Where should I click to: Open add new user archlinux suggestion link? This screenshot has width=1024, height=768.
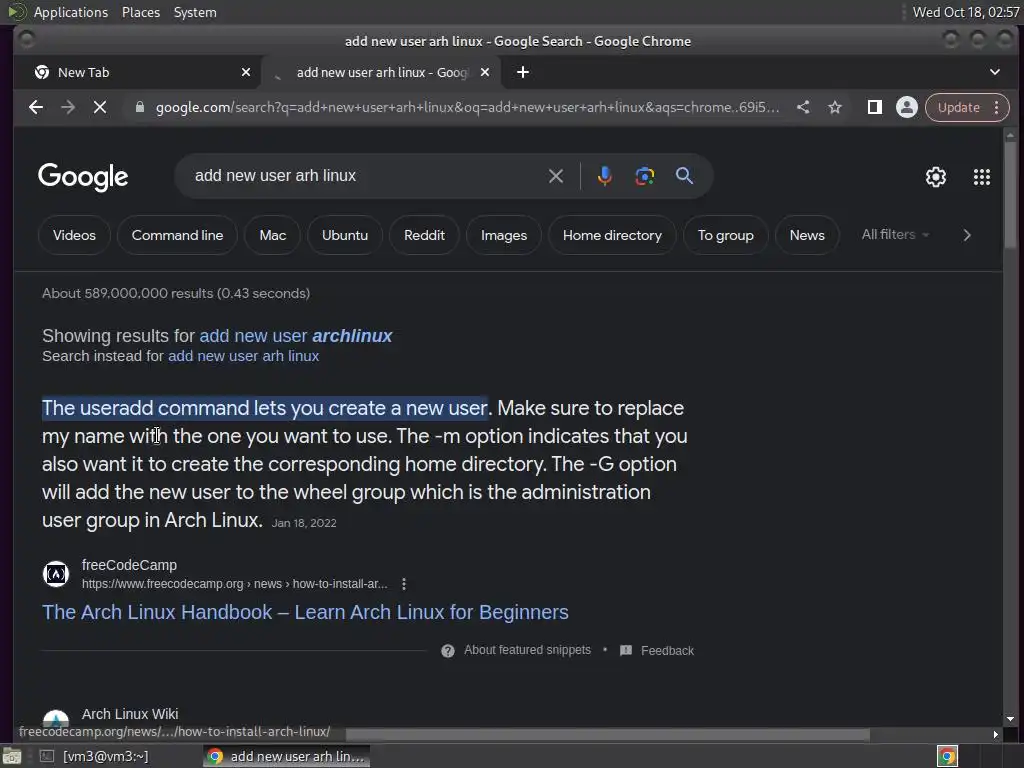[x=295, y=336]
